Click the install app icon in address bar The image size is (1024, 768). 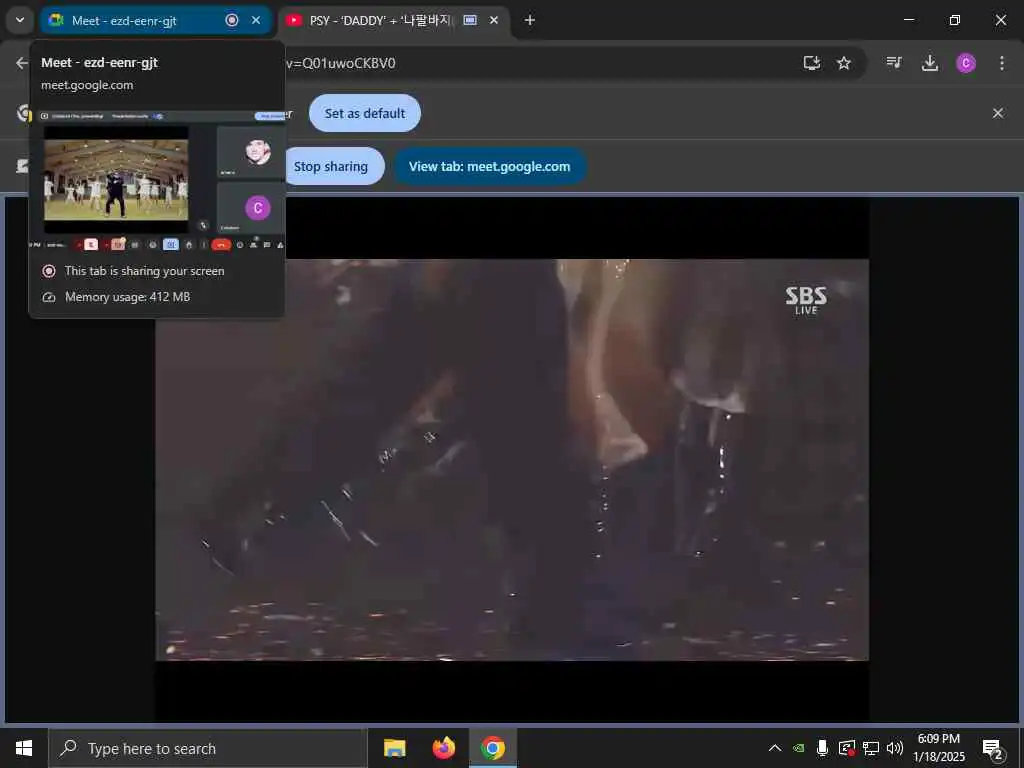812,63
